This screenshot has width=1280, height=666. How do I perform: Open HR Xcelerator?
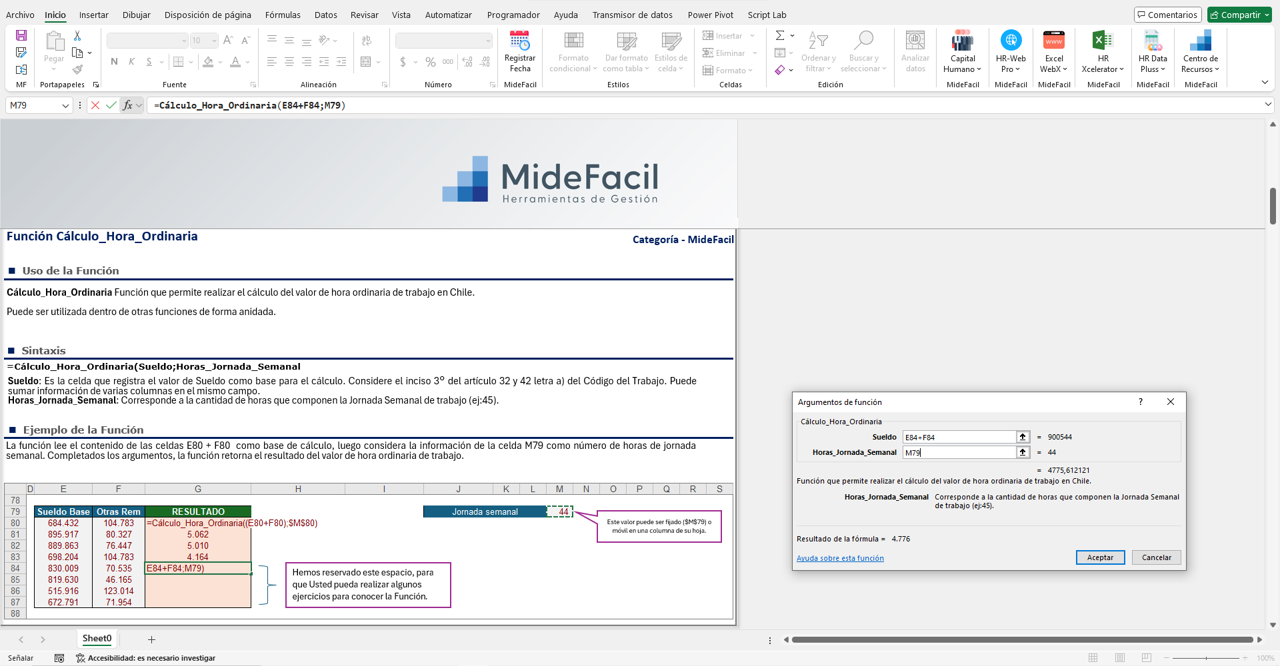pyautogui.click(x=1104, y=50)
